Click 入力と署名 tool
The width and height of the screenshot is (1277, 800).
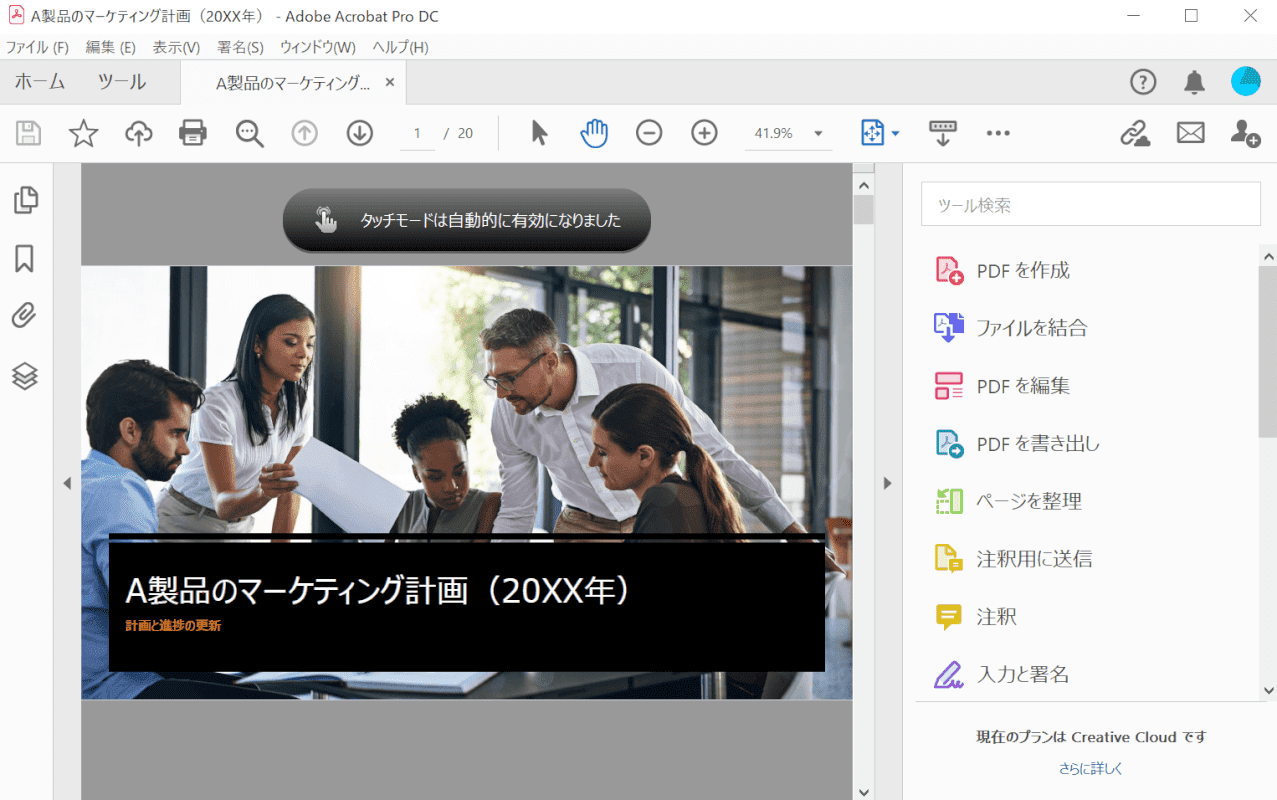[x=1001, y=674]
